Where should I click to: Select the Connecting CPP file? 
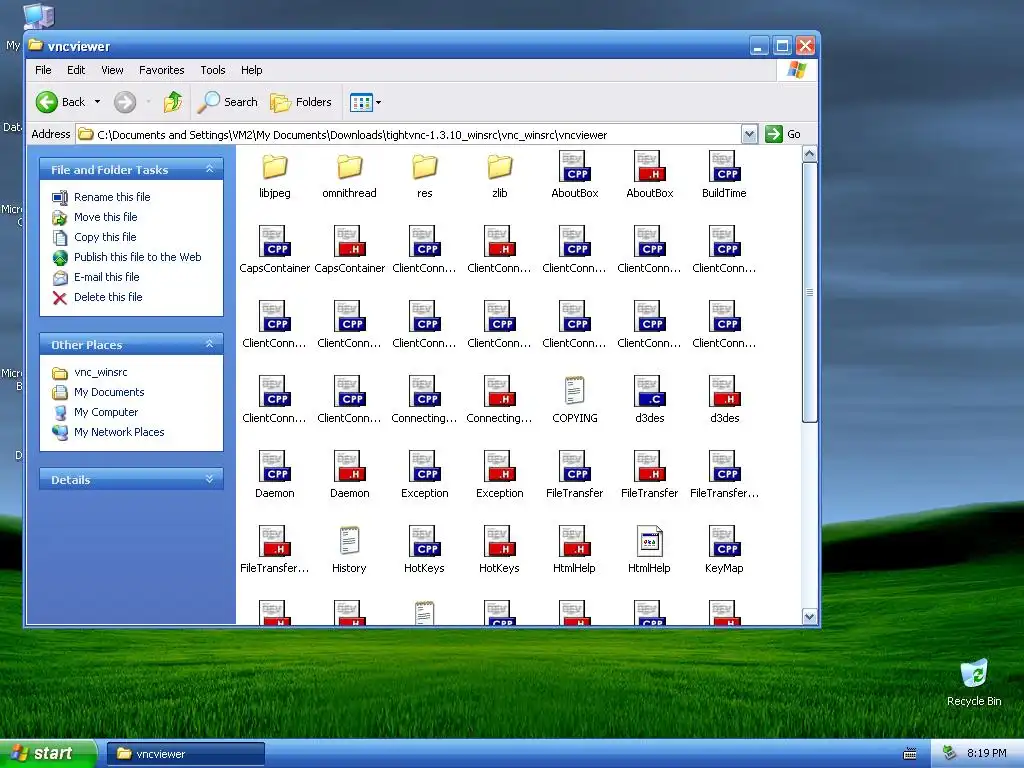tap(424, 401)
